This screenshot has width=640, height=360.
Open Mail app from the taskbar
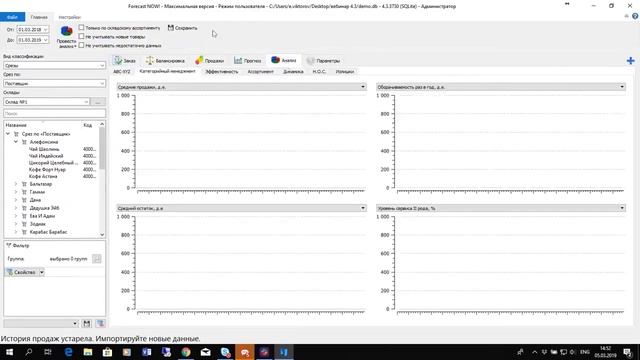coord(205,352)
